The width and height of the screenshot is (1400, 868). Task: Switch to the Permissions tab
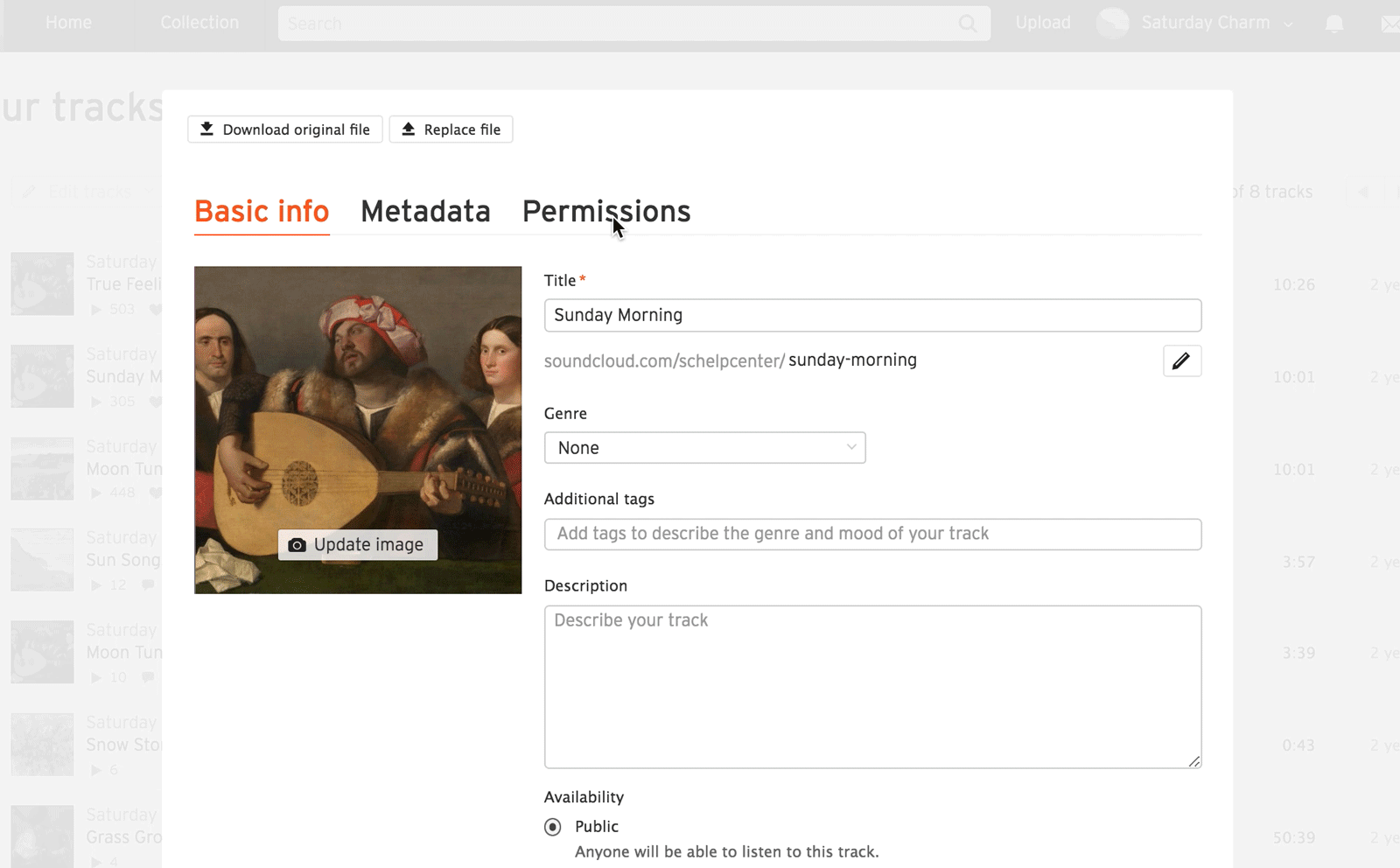(606, 212)
